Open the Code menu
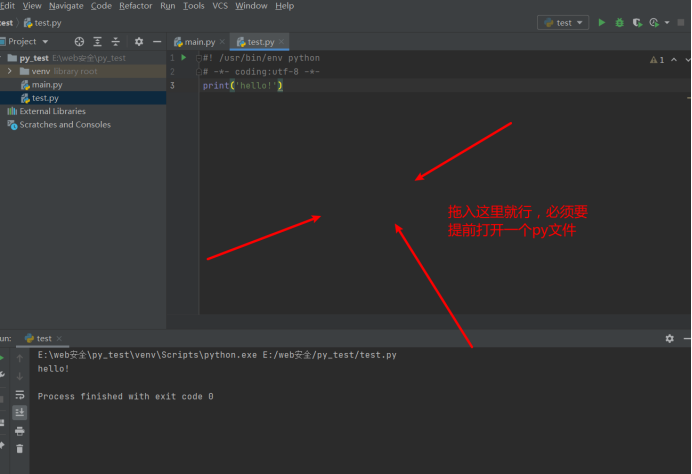 click(101, 6)
